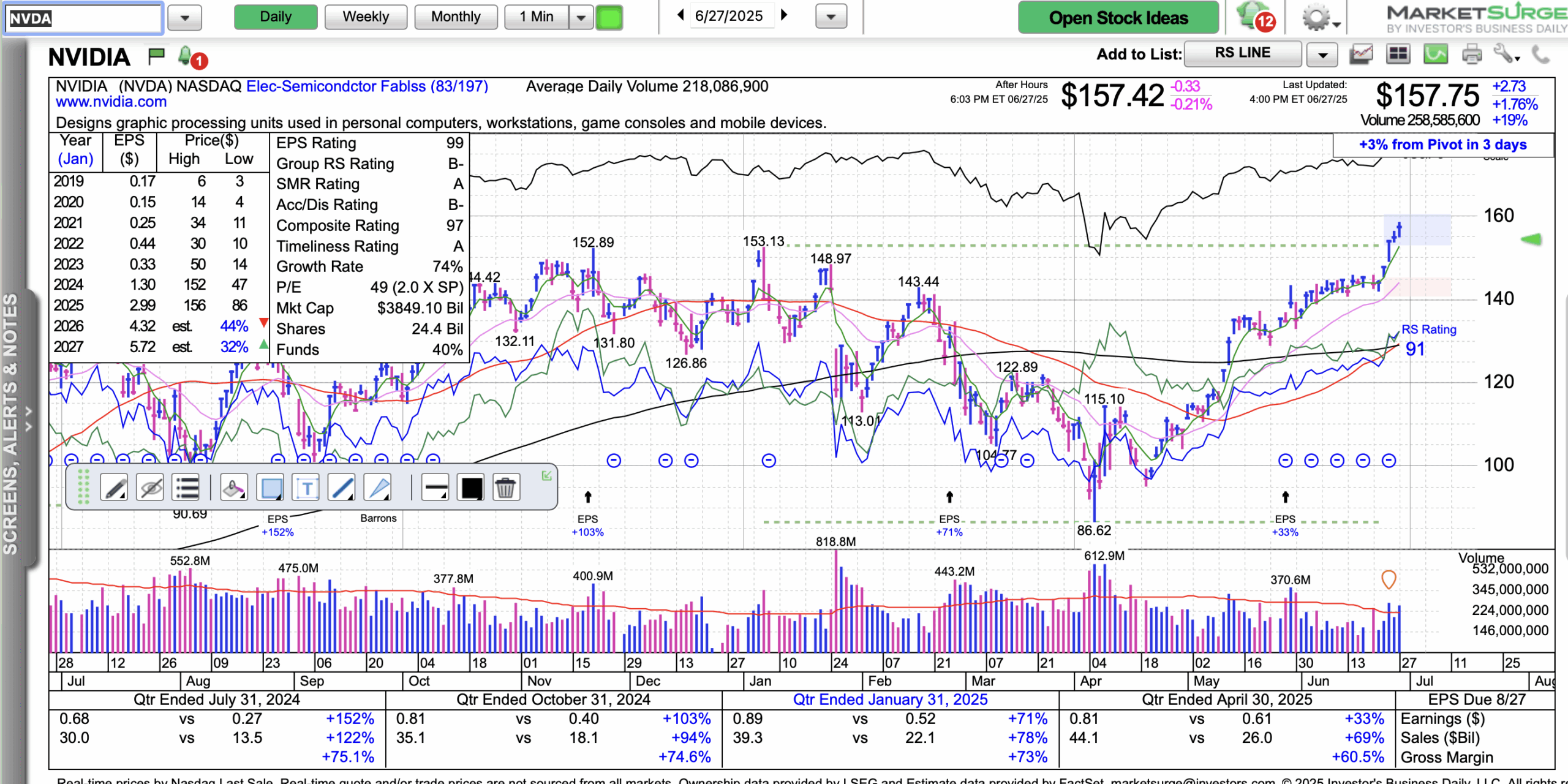Expand the Add to List dropdown arrow
This screenshot has width=1568, height=784.
tap(1322, 55)
